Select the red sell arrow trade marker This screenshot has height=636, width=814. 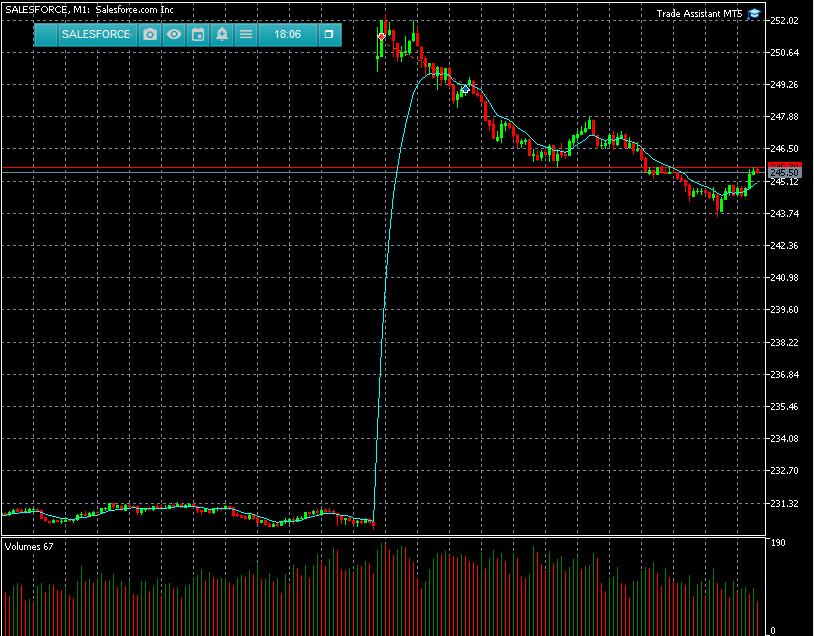382,36
